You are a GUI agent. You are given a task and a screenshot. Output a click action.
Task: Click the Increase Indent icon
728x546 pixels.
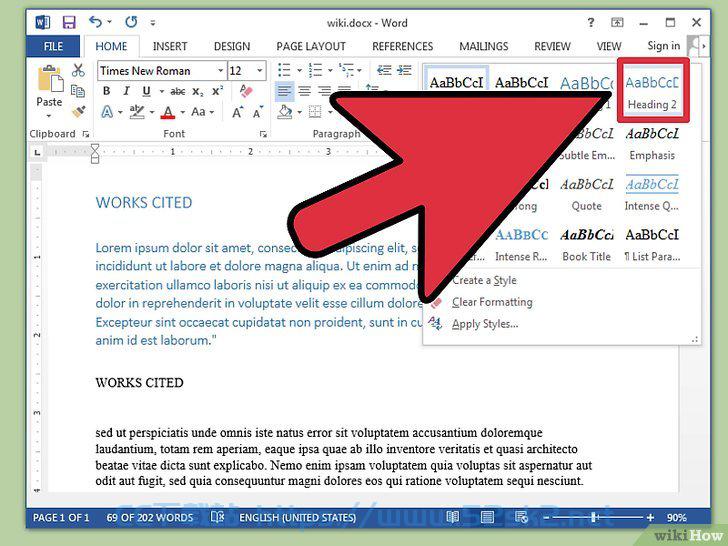(404, 70)
